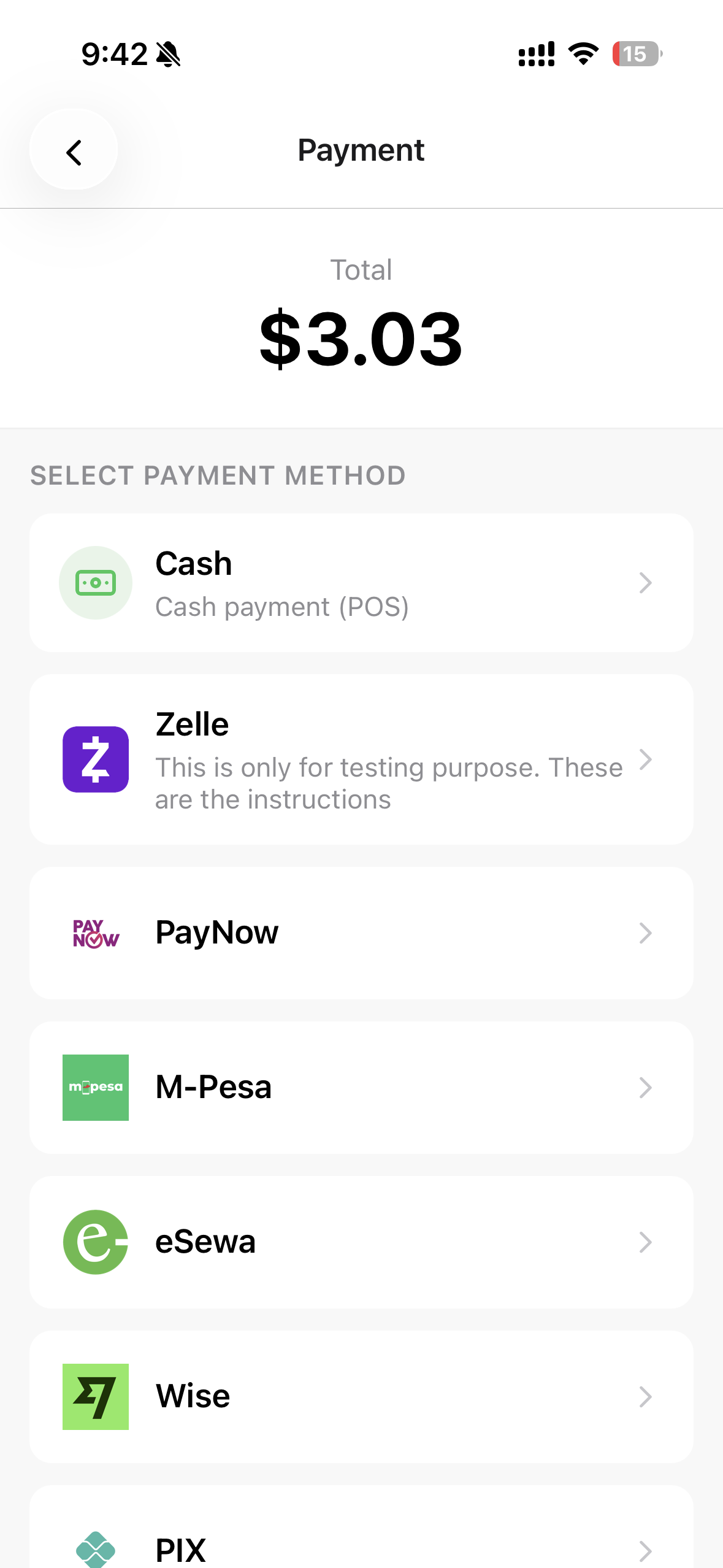Choose Wise as payment method
This screenshot has width=723, height=1568.
193,1396
